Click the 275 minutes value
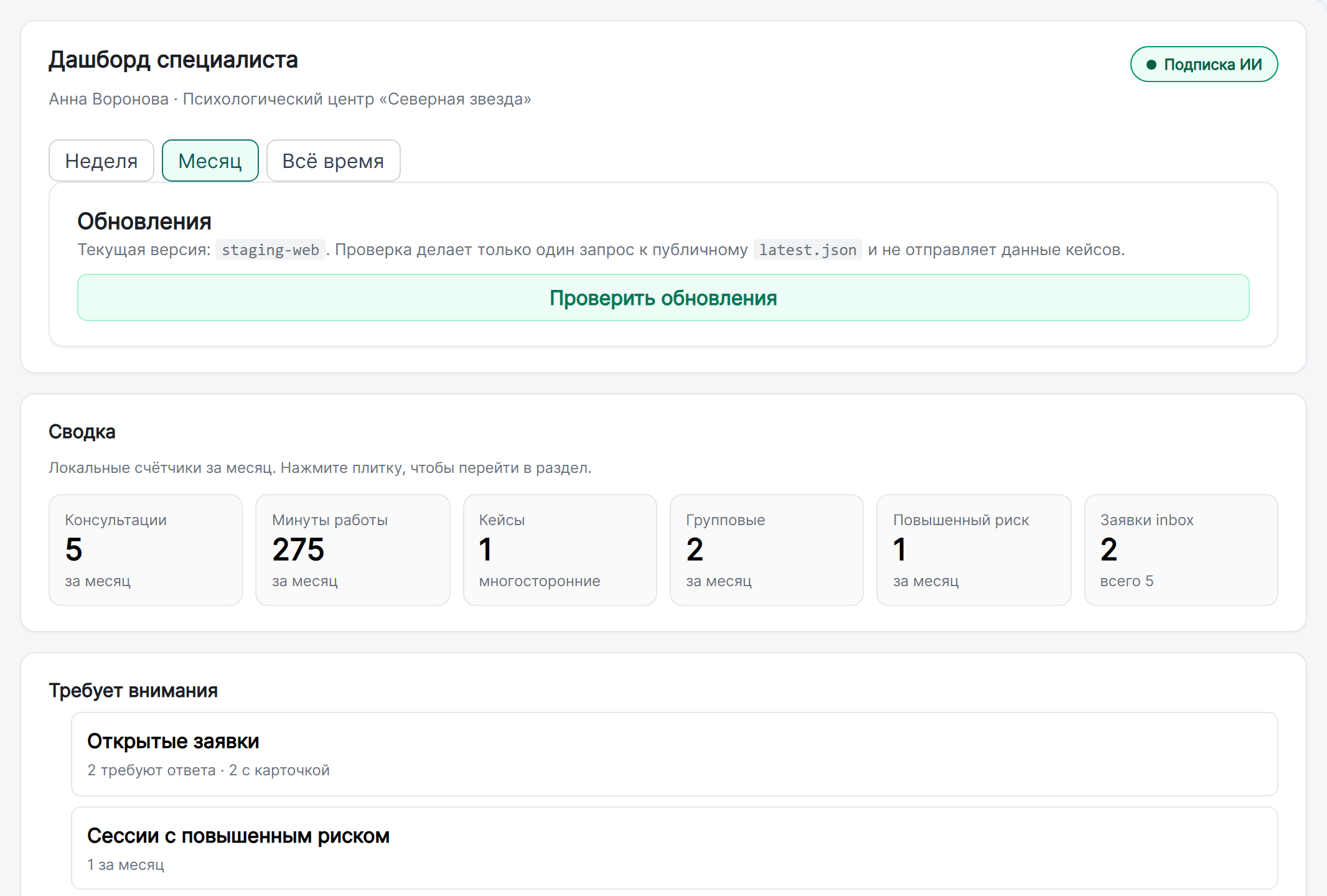The height and width of the screenshot is (896, 1327). pos(298,549)
